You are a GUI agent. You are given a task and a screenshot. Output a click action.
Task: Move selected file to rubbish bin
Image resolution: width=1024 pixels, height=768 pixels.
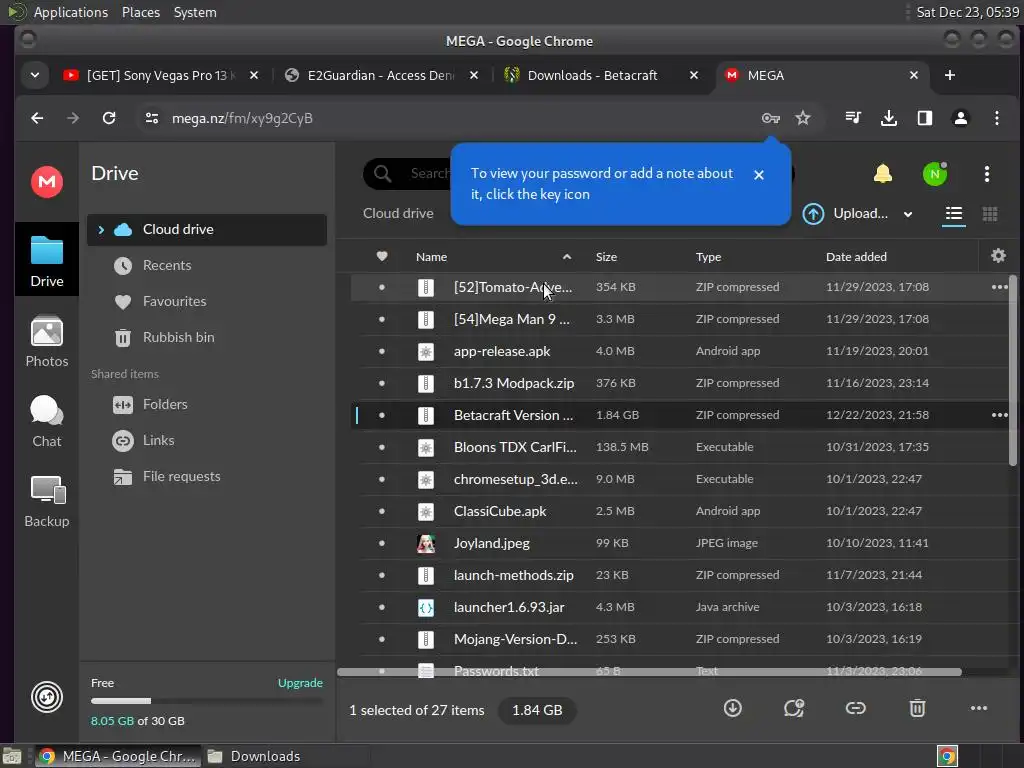click(918, 708)
